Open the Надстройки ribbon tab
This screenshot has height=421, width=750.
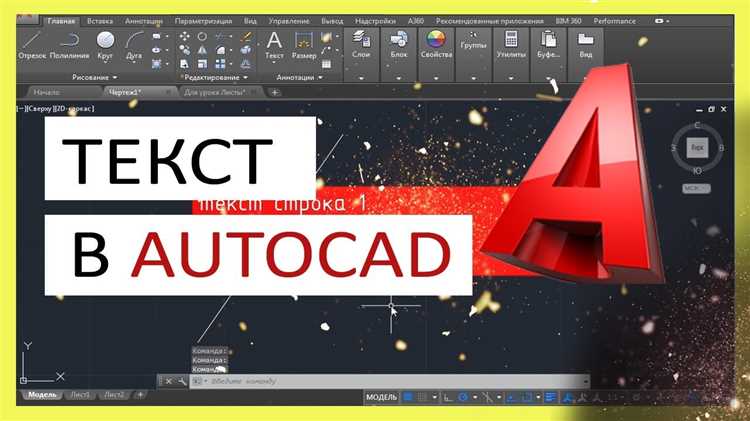[375, 21]
